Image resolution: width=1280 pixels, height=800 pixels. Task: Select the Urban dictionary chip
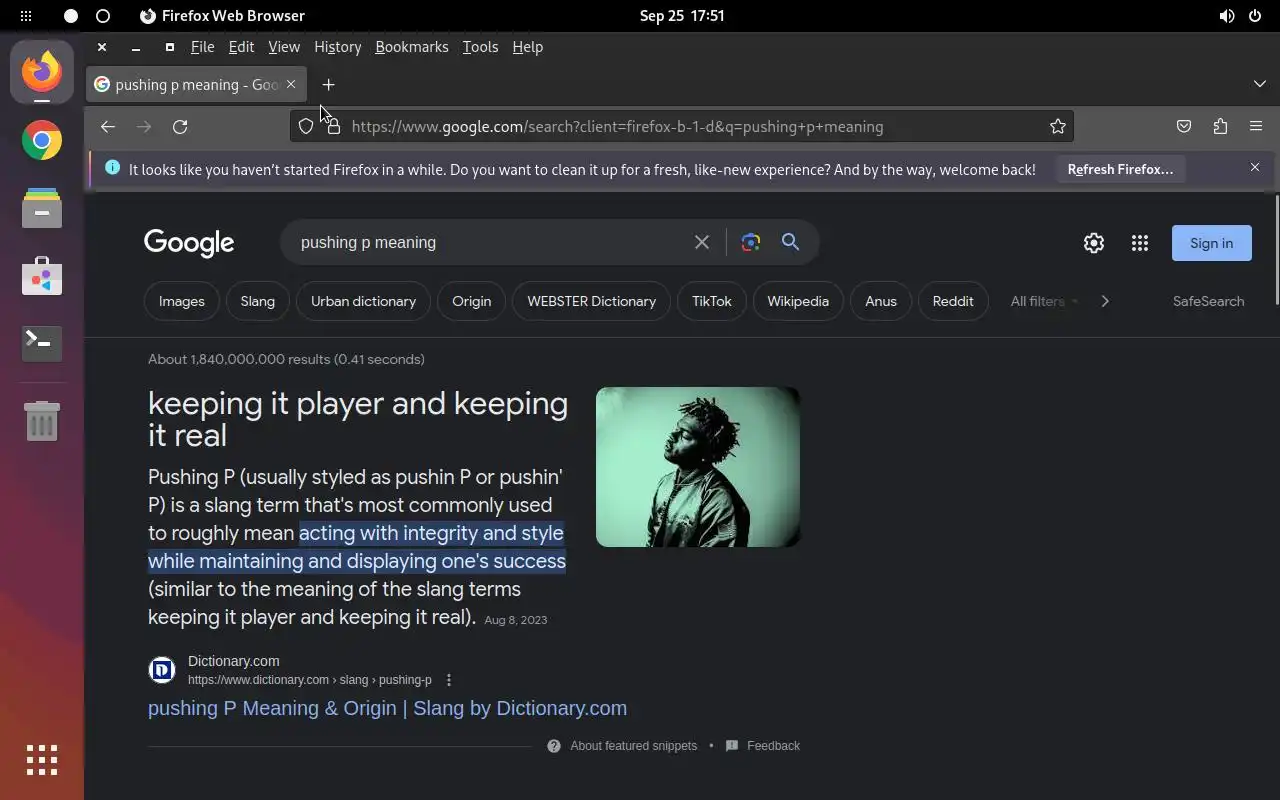363,301
